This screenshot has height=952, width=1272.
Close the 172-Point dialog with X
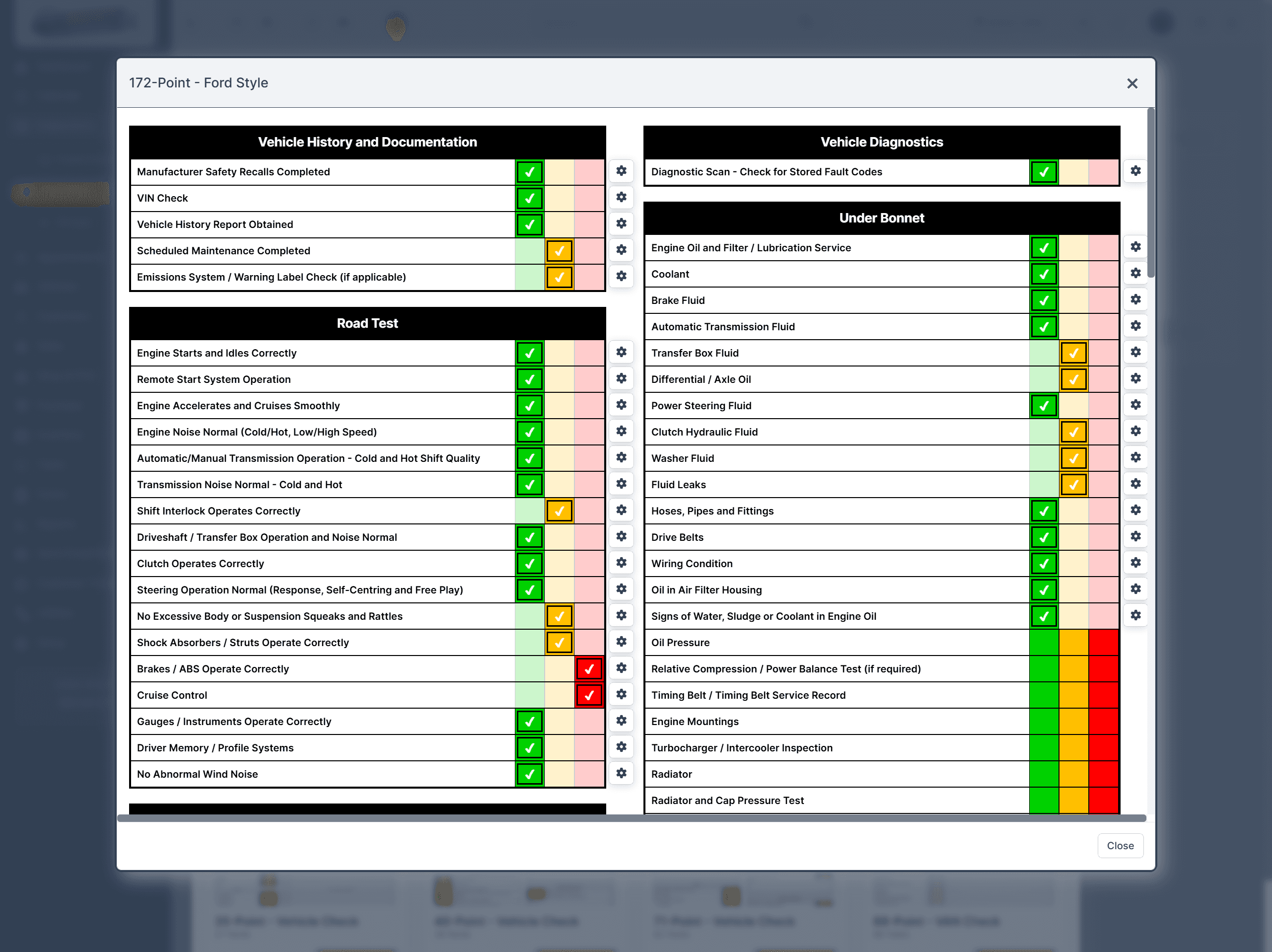coord(1131,83)
